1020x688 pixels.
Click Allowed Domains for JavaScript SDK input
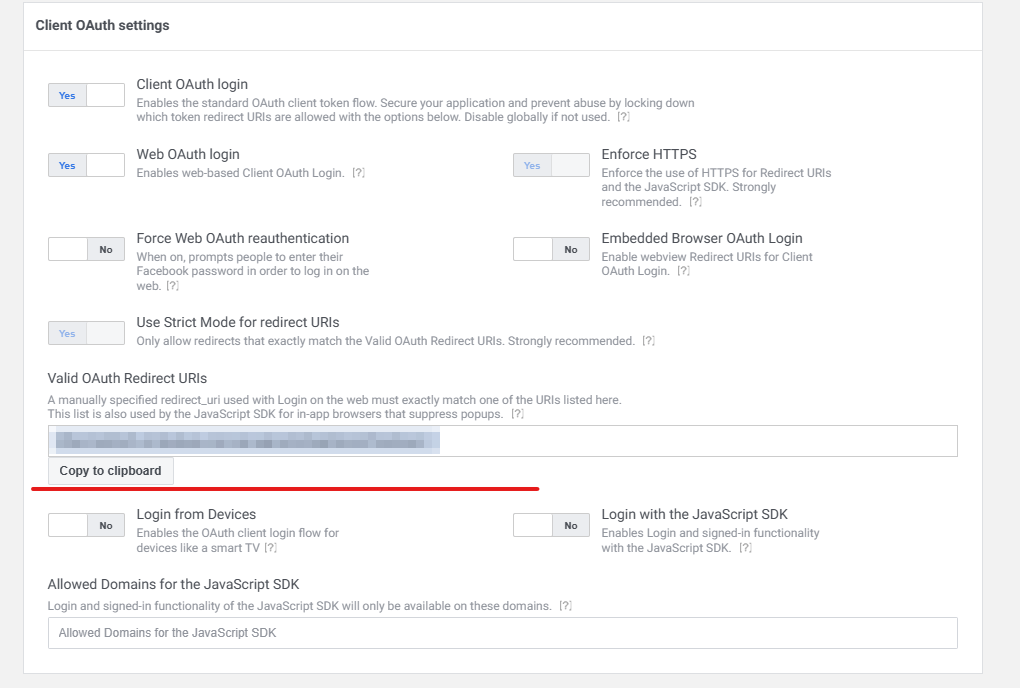[503, 633]
